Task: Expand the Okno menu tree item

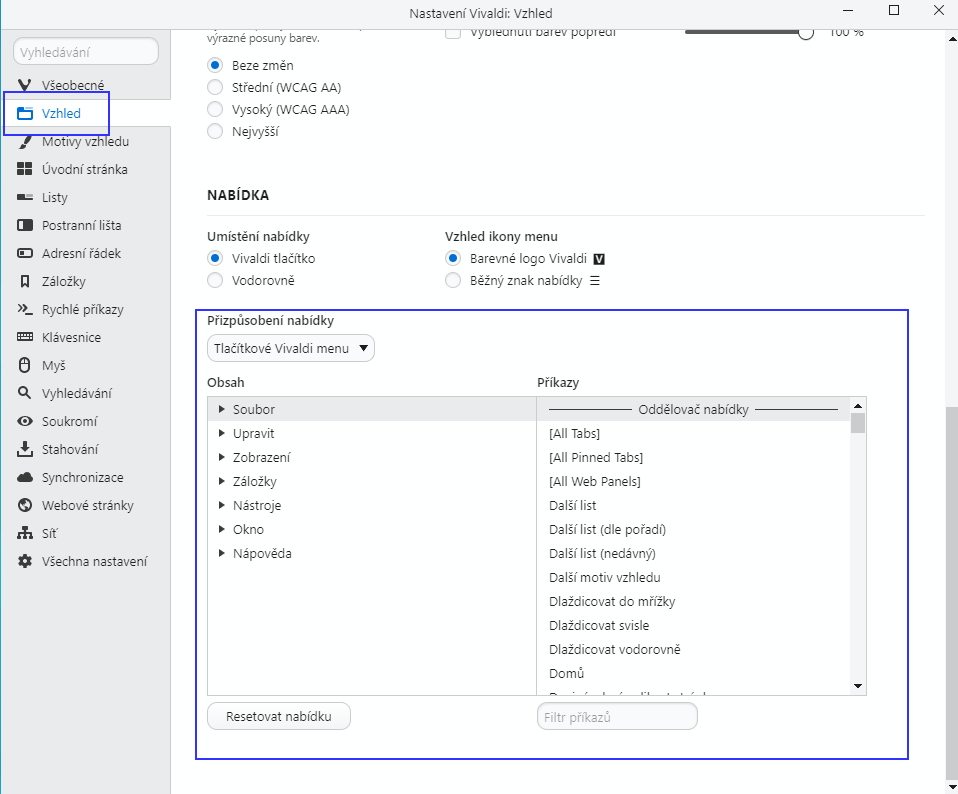Action: coord(222,529)
